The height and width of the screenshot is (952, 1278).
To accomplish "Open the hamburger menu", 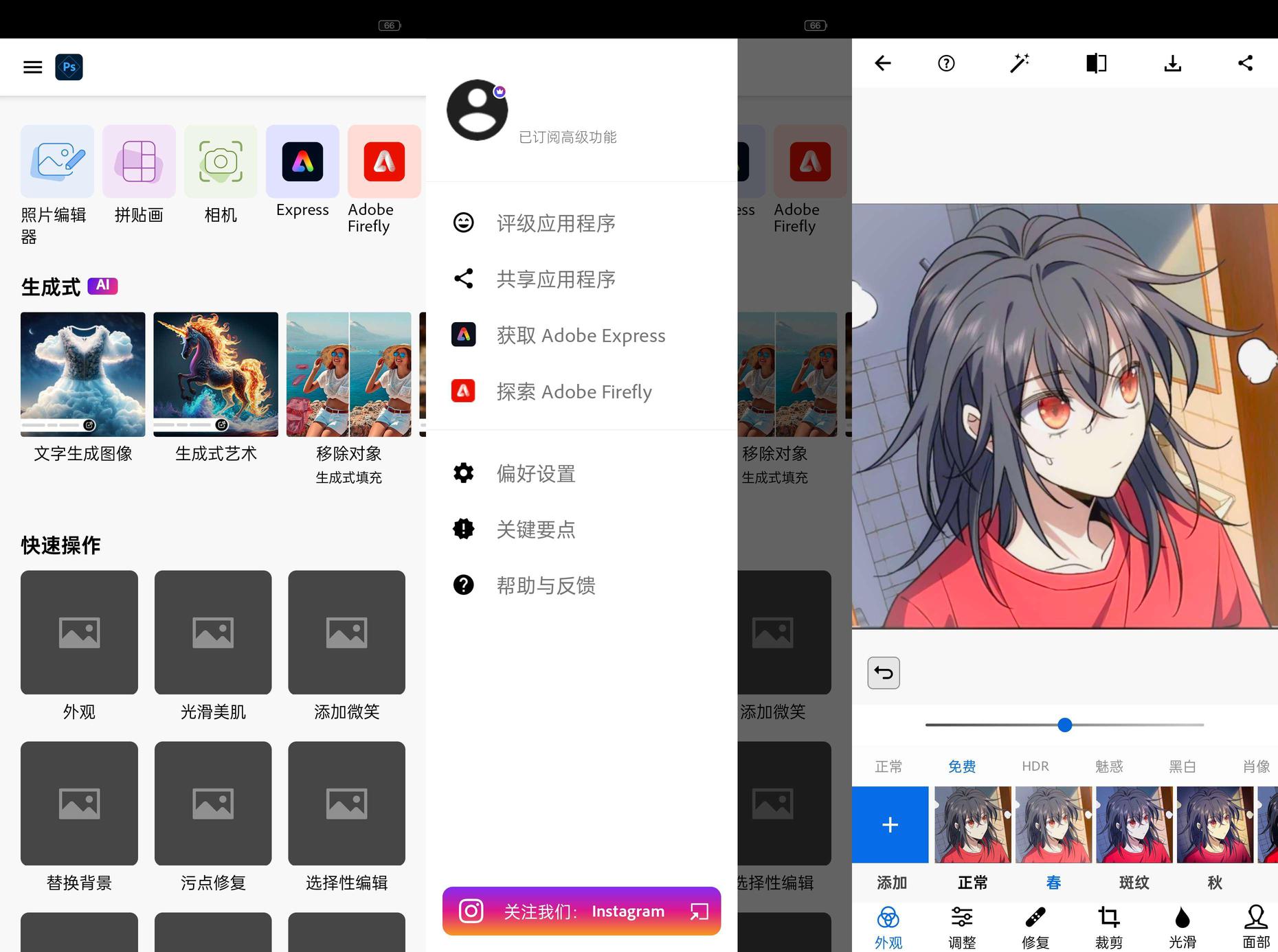I will coord(32,67).
